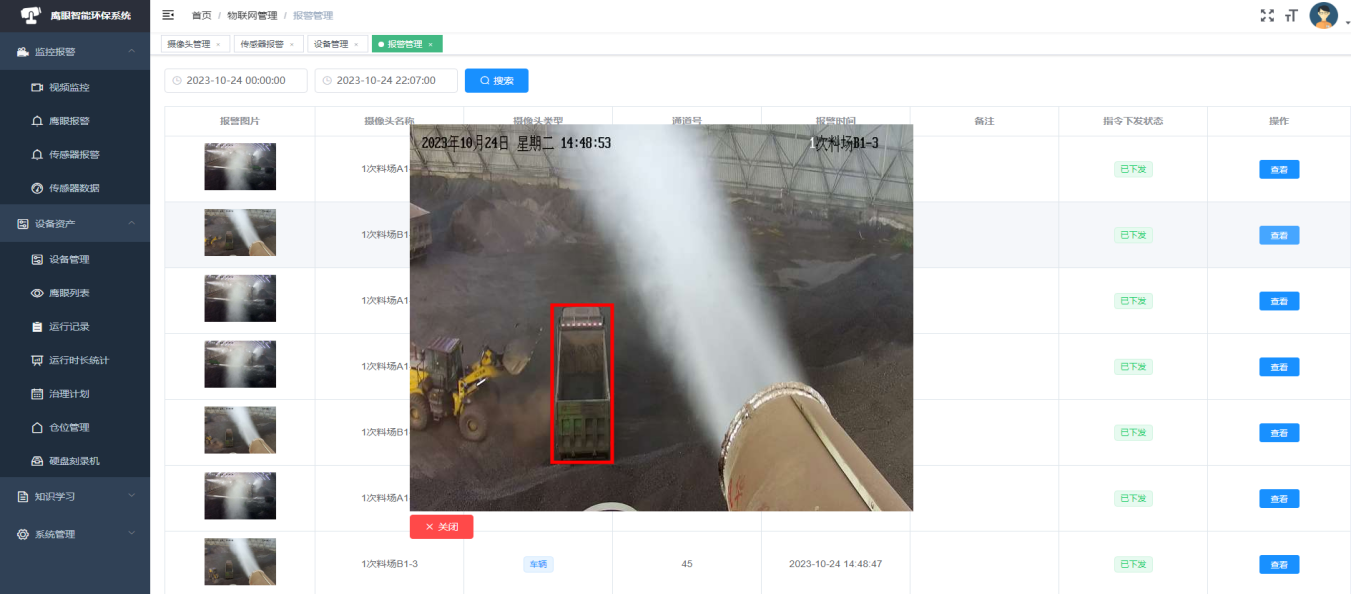Open 运行时长统计 sidebar item
Image resolution: width=1351 pixels, height=594 pixels.
tap(78, 360)
